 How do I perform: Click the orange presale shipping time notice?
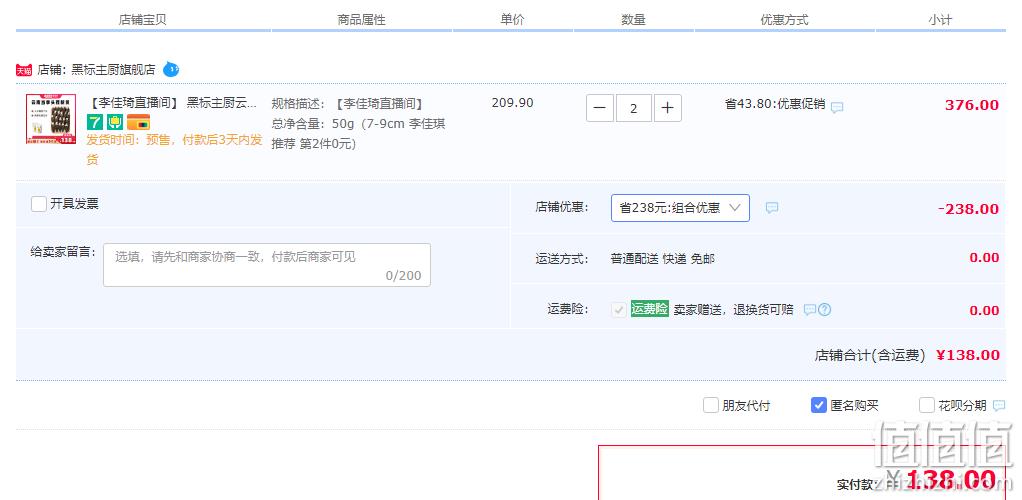[x=175, y=149]
